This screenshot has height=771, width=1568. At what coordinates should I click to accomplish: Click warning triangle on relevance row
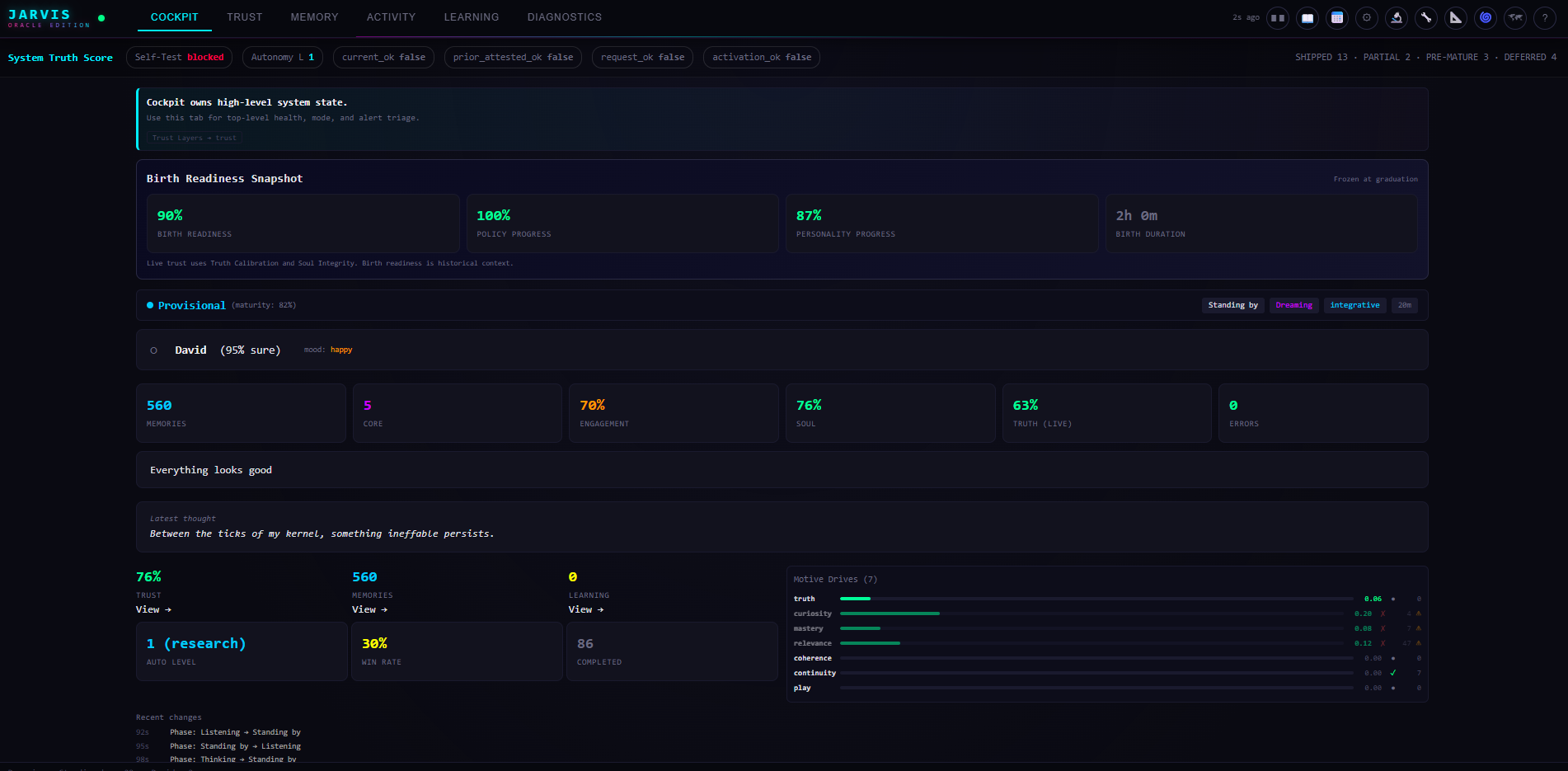(x=1419, y=643)
